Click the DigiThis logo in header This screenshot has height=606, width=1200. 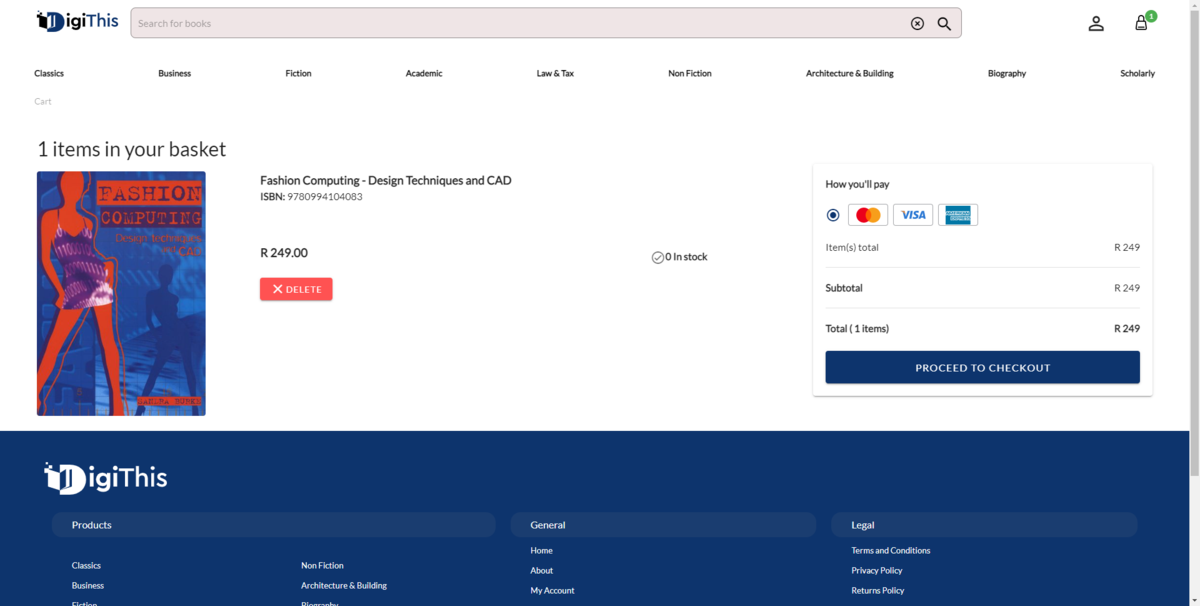pyautogui.click(x=77, y=22)
